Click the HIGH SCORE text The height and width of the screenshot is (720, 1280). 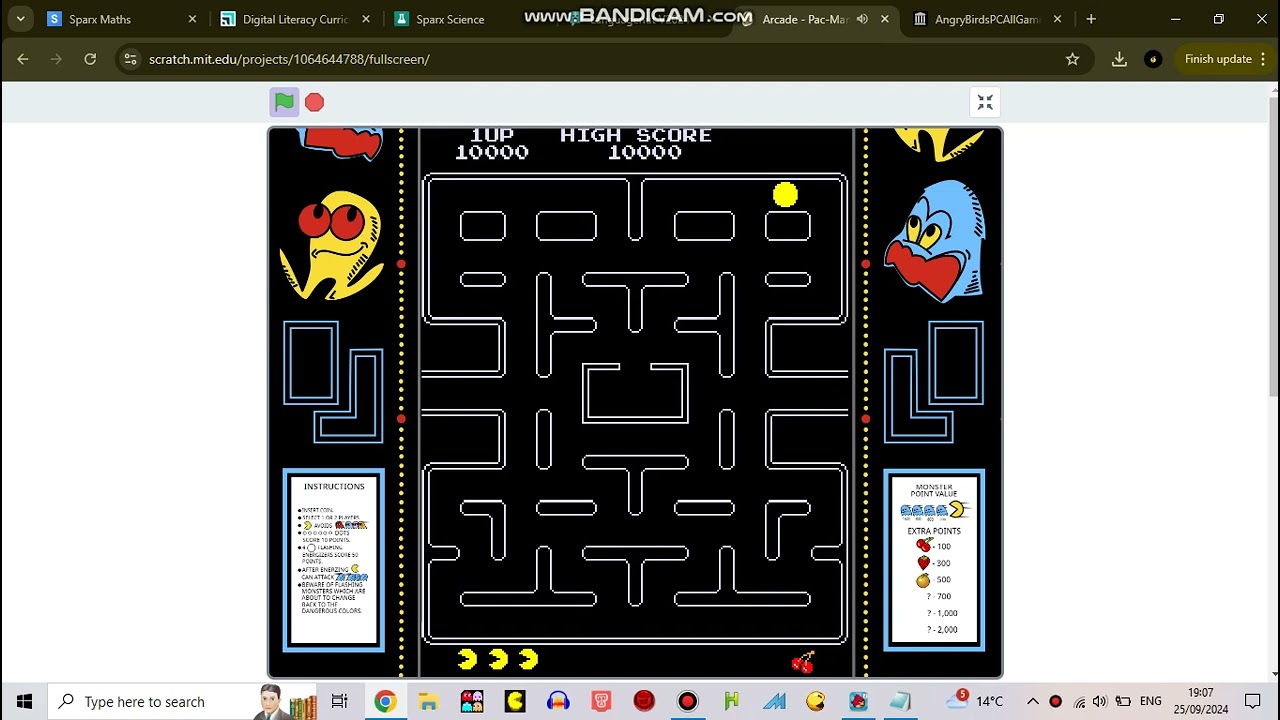click(x=636, y=135)
